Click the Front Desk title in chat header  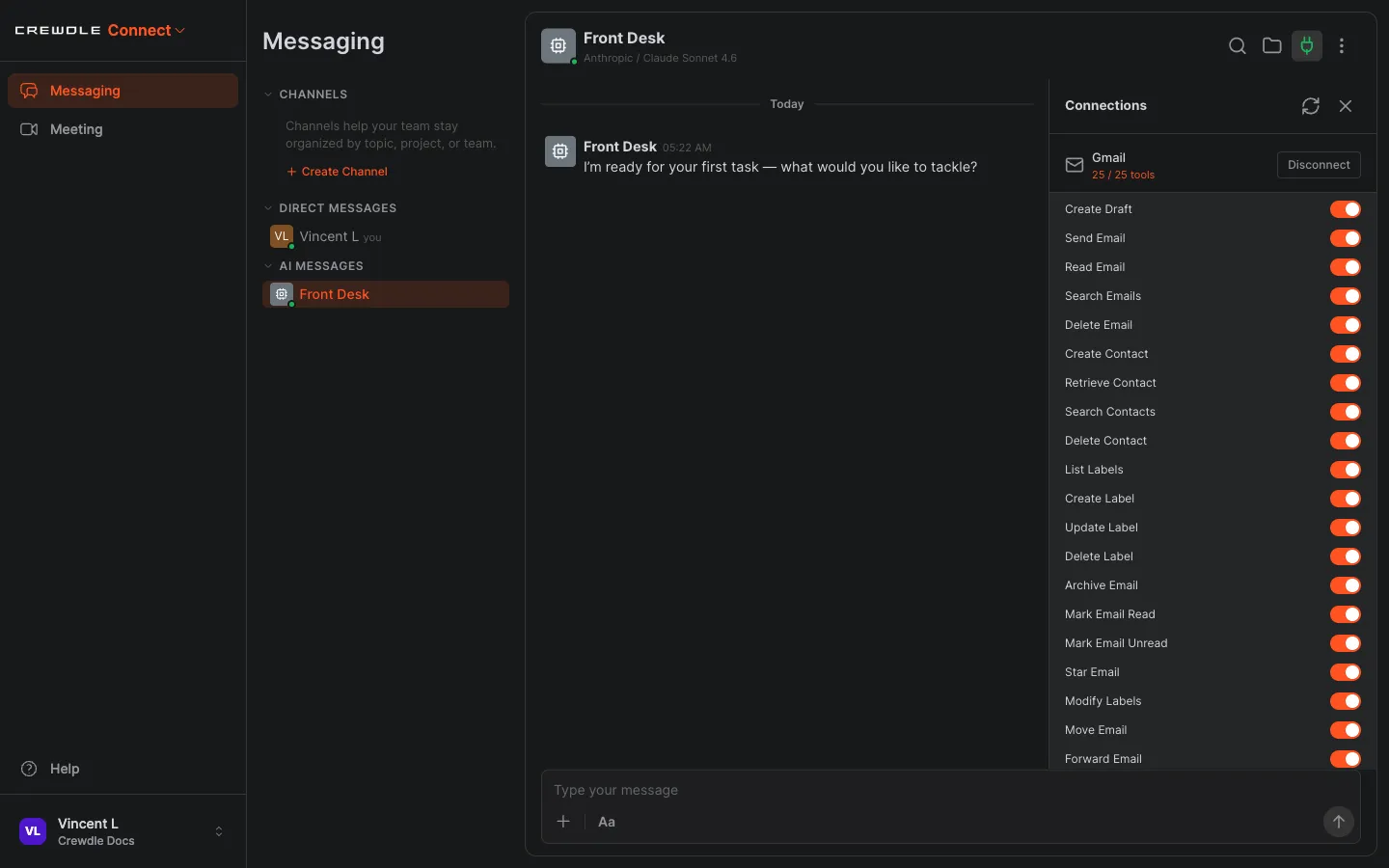[624, 38]
